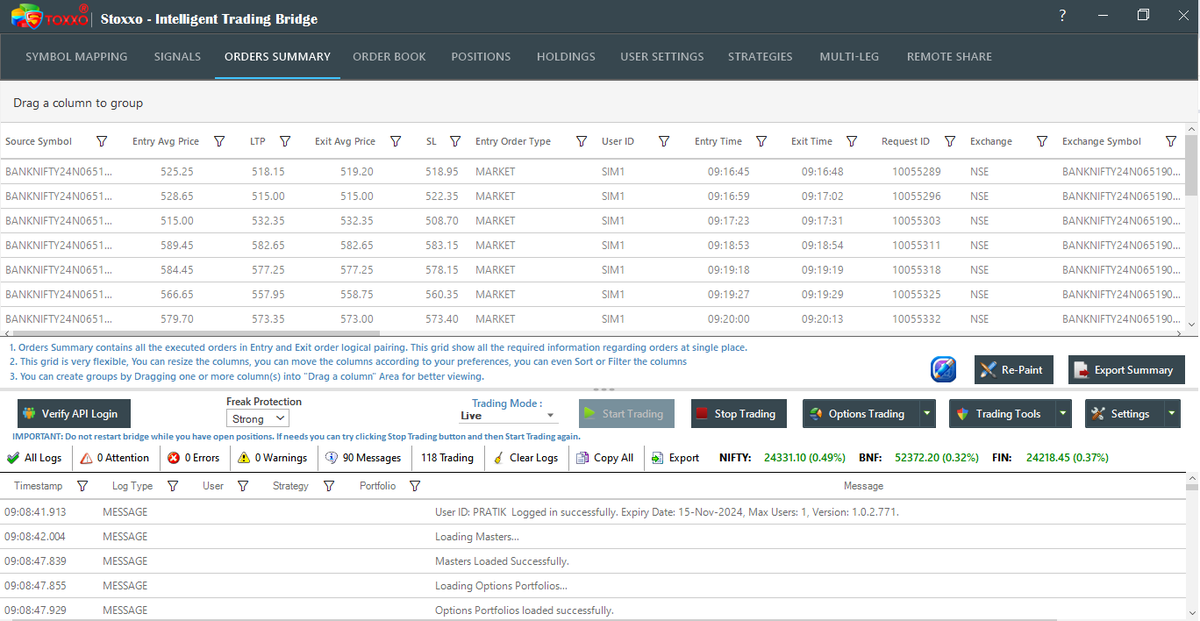Expand the Settings dropdown arrow

(x=1171, y=414)
